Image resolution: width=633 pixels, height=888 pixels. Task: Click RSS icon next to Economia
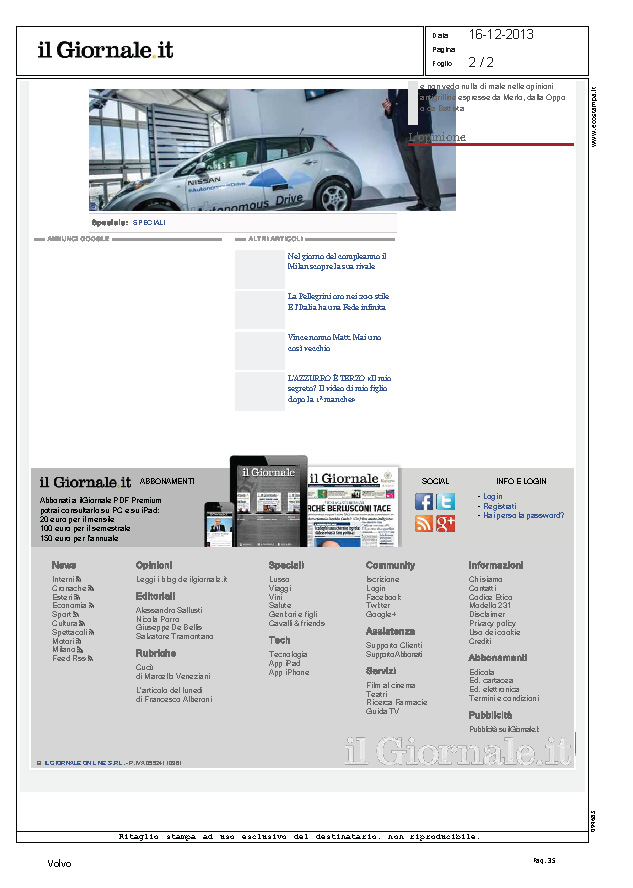pyautogui.click(x=92, y=606)
